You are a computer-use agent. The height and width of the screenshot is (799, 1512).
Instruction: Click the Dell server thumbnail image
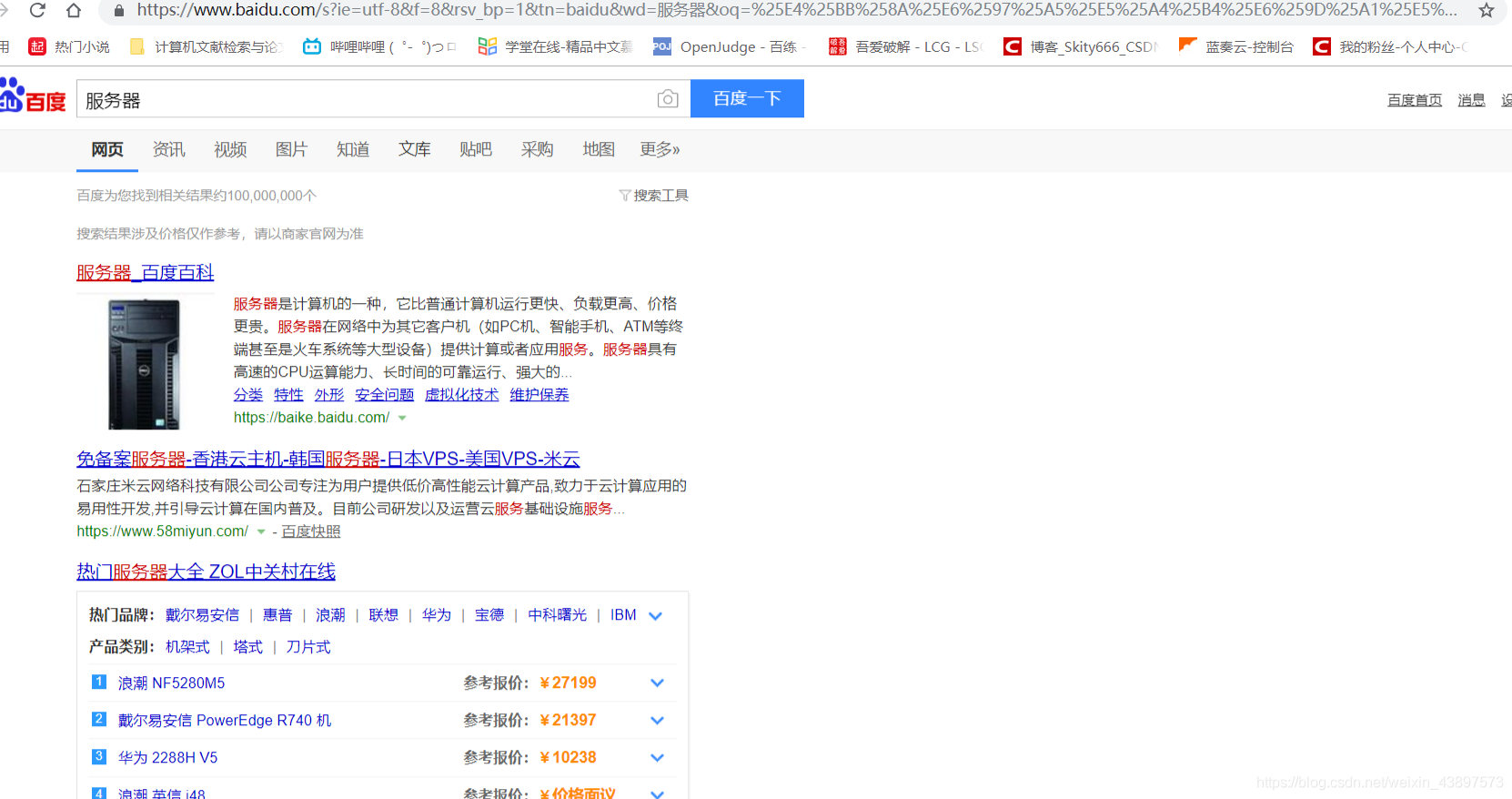click(x=144, y=364)
